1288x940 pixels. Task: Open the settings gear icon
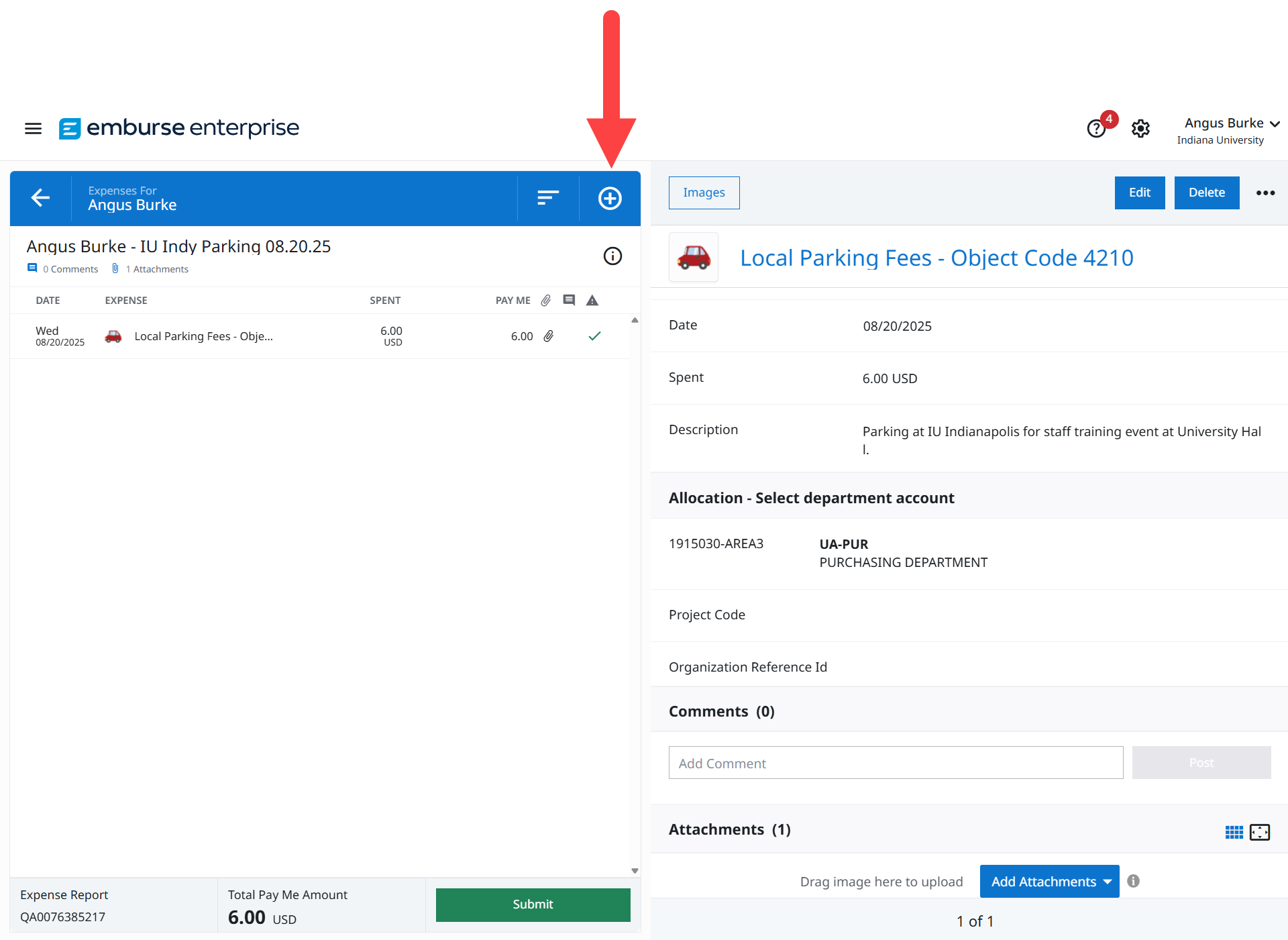1140,128
